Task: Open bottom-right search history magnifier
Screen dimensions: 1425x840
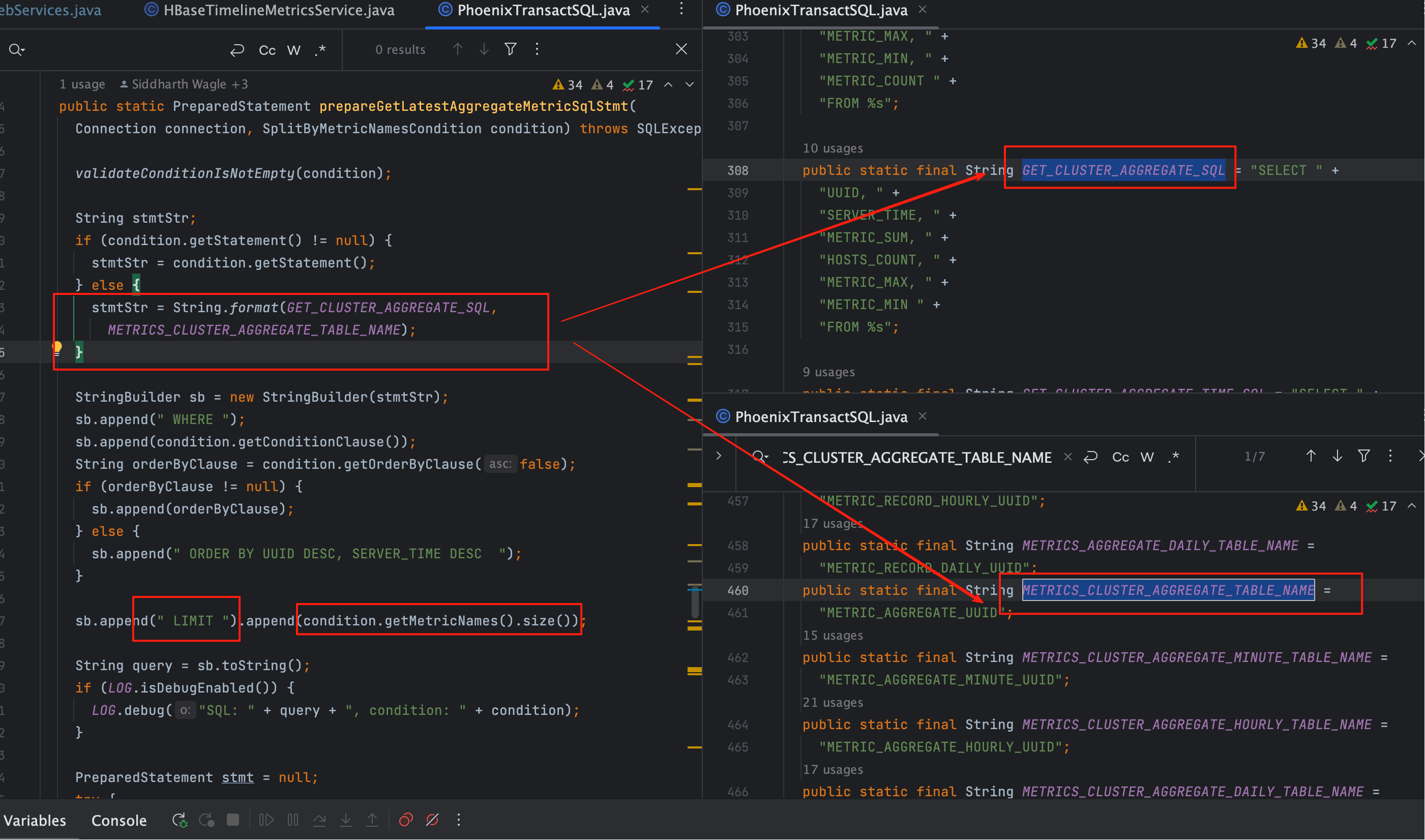Action: pos(760,457)
